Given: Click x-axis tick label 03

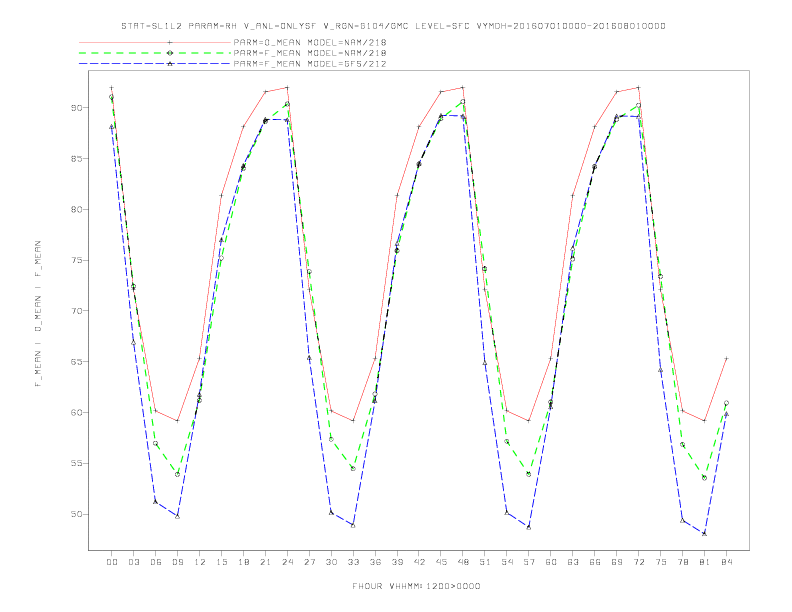Looking at the screenshot, I should (x=133, y=562).
